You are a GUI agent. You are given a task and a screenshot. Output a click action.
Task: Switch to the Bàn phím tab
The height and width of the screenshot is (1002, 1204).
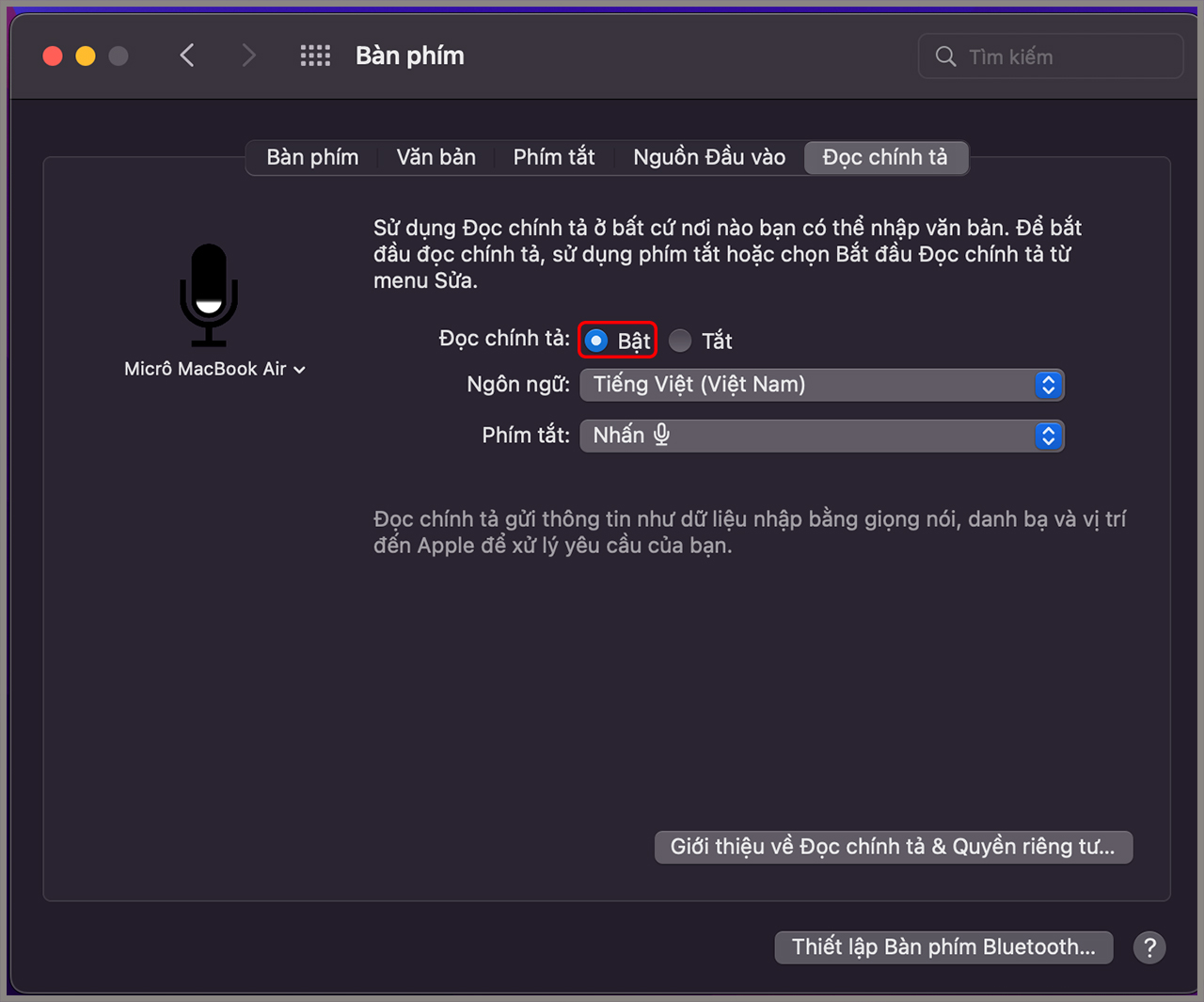312,157
